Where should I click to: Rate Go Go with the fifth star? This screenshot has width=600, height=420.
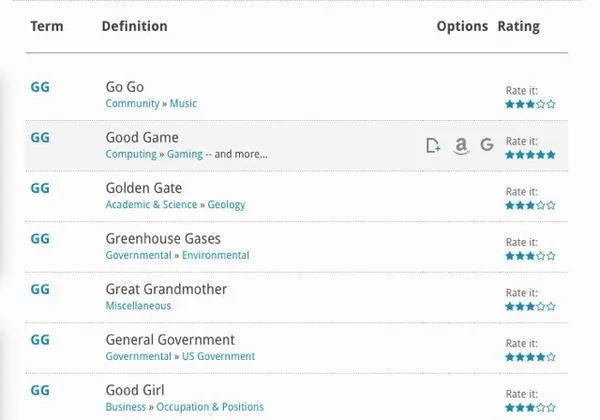point(551,104)
